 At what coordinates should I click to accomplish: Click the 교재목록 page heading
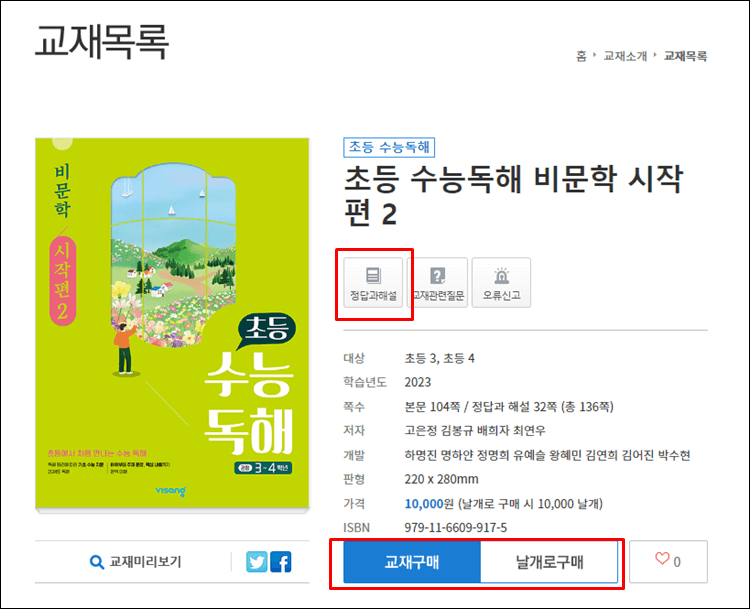click(x=102, y=42)
